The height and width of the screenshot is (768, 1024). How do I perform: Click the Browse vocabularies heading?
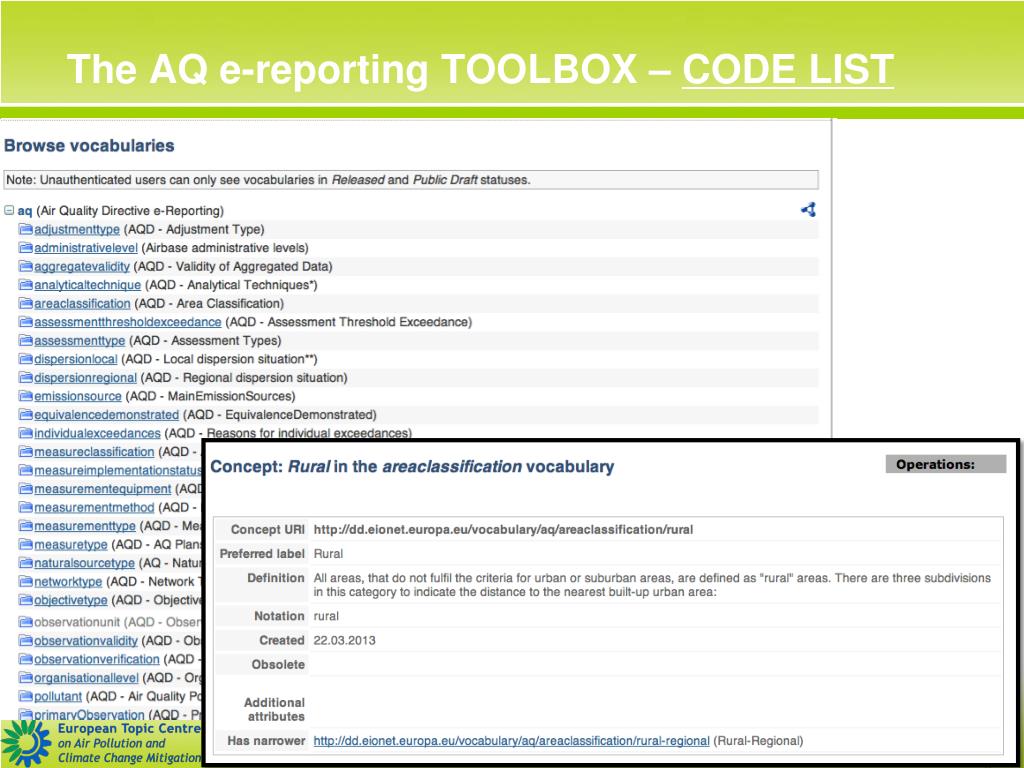click(x=89, y=146)
